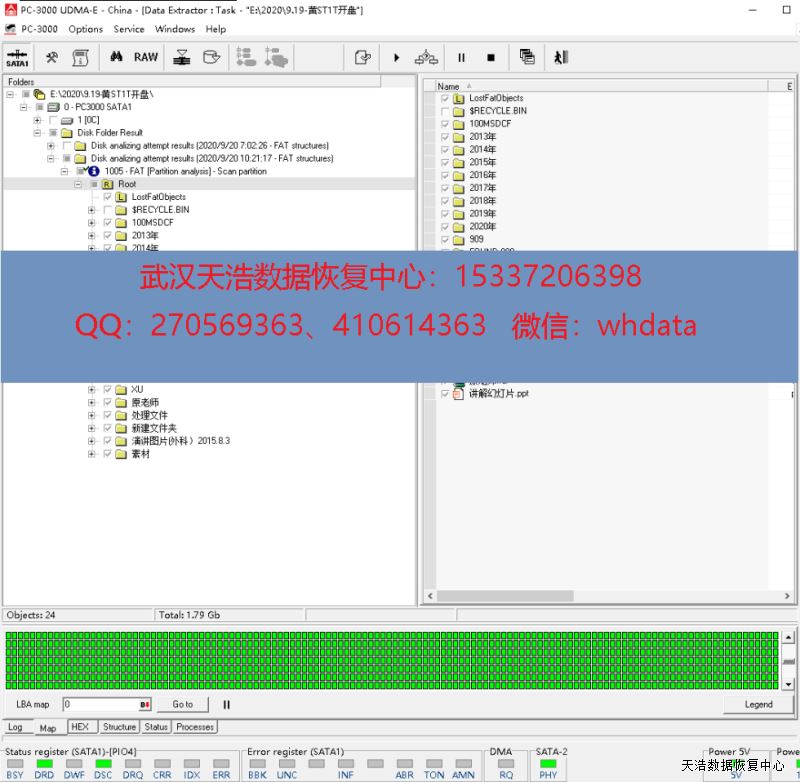Toggle checkbox for 原老师 folder
The height and width of the screenshot is (782, 800).
coord(108,402)
